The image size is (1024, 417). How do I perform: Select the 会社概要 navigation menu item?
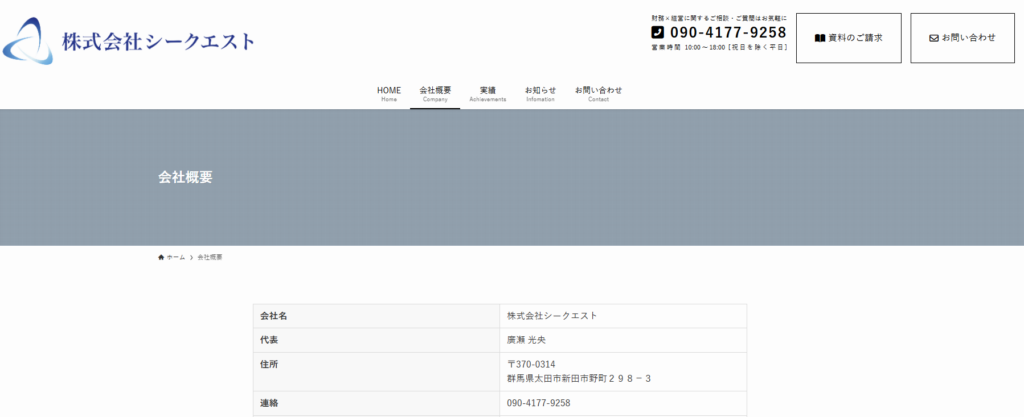point(435,93)
